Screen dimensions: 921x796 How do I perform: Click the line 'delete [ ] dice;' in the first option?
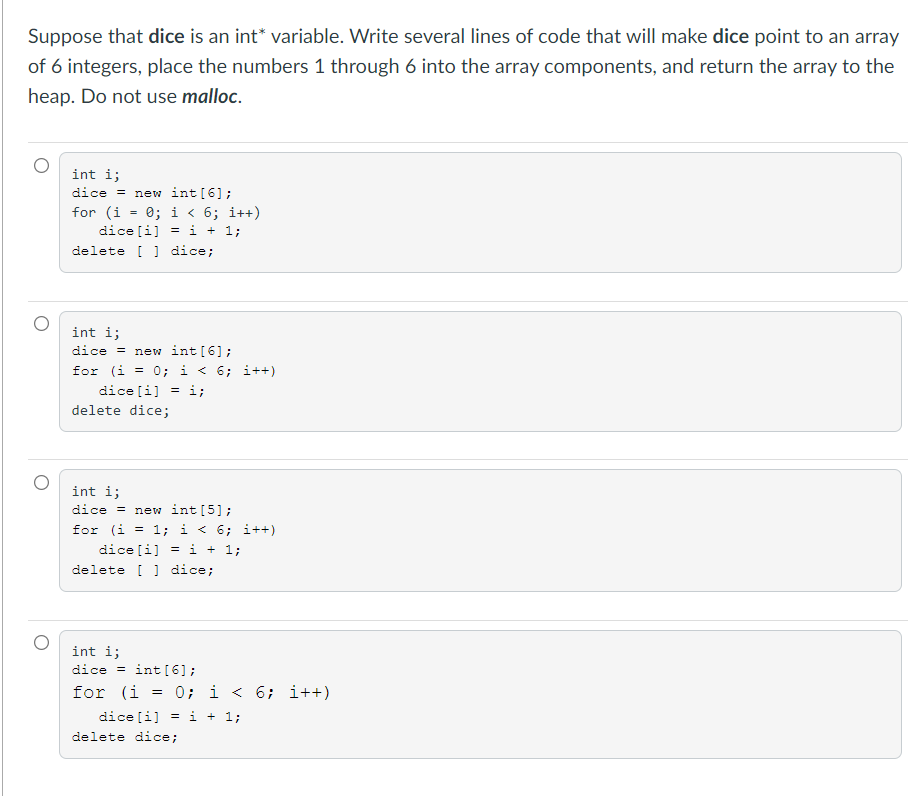click(x=143, y=250)
